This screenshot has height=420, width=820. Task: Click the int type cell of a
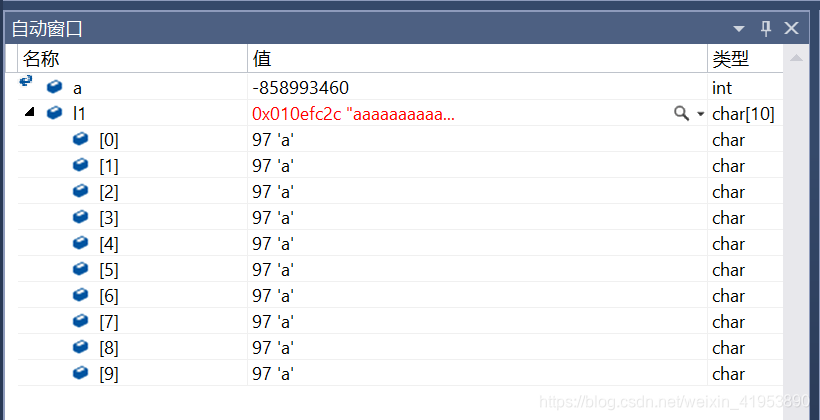pos(722,88)
